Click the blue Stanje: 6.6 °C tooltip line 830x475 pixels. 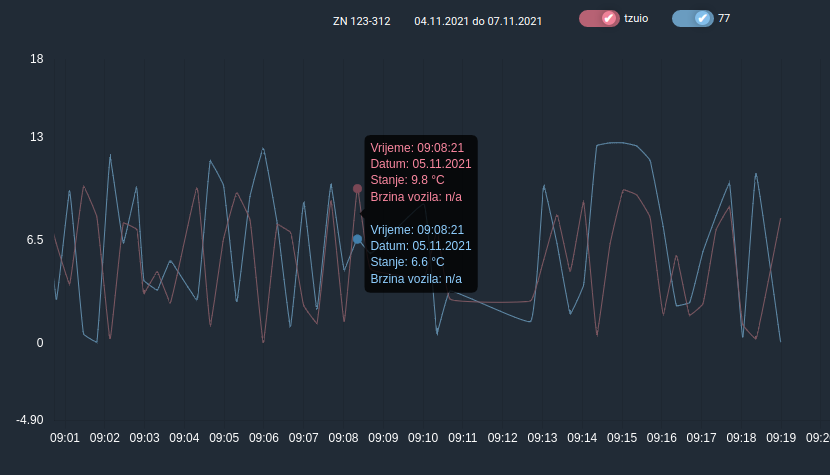pos(407,262)
